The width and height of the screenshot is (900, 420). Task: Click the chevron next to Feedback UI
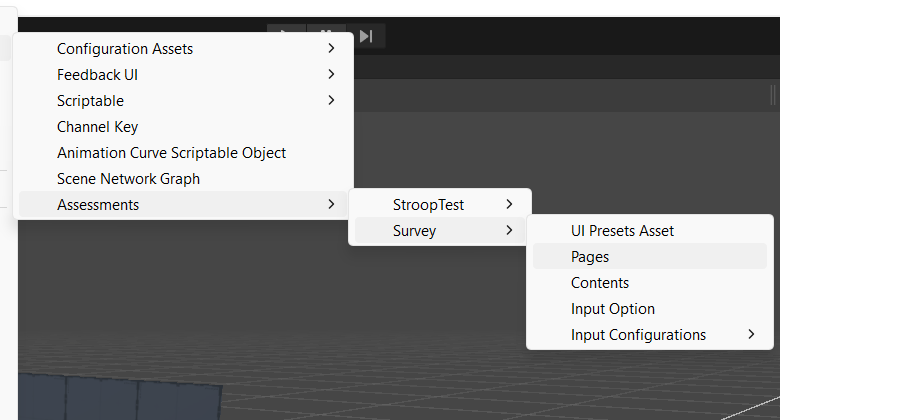[x=331, y=74]
